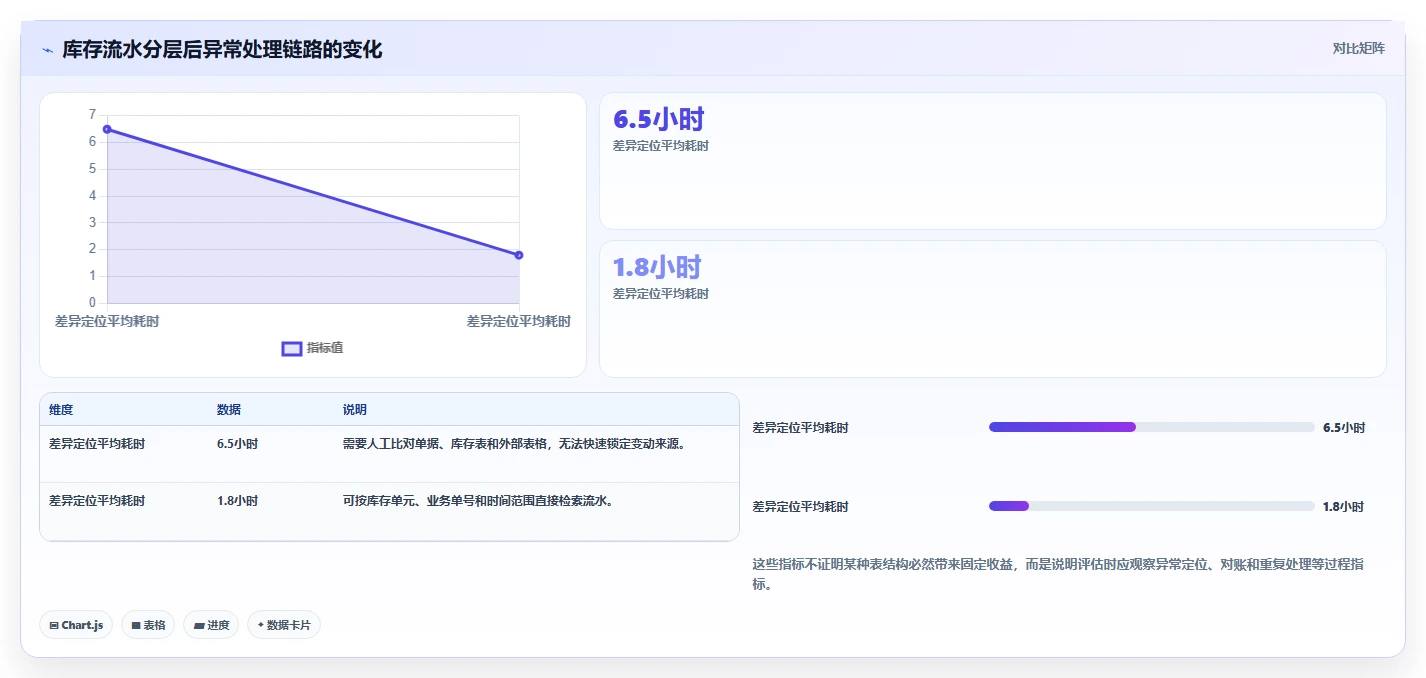Click the y-axis label 7 on chart
The height and width of the screenshot is (678, 1426).
point(92,115)
